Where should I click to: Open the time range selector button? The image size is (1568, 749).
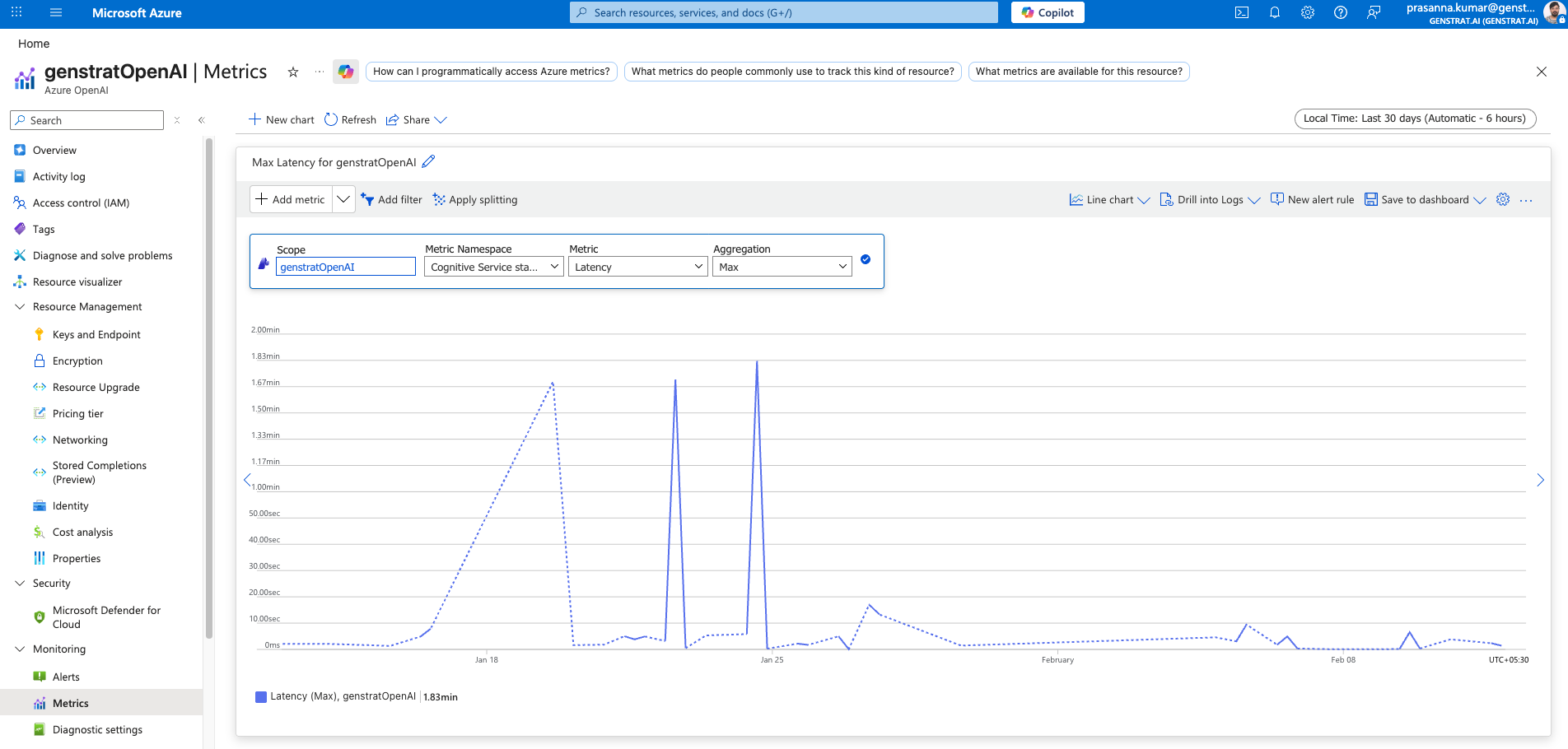click(1415, 119)
